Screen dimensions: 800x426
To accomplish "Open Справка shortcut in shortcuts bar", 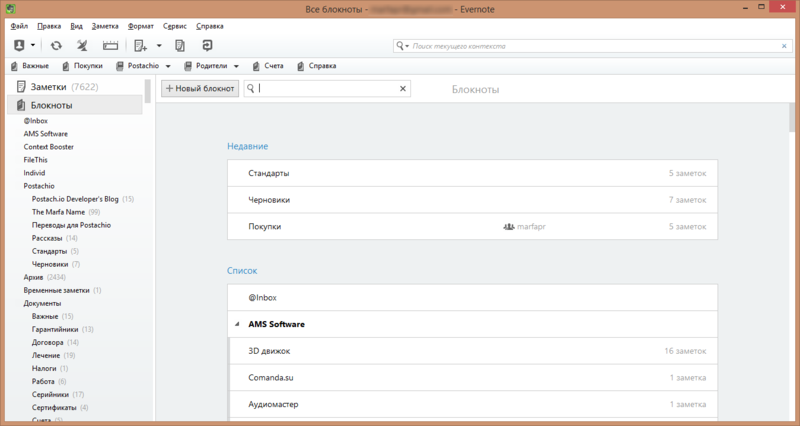I will coord(317,66).
